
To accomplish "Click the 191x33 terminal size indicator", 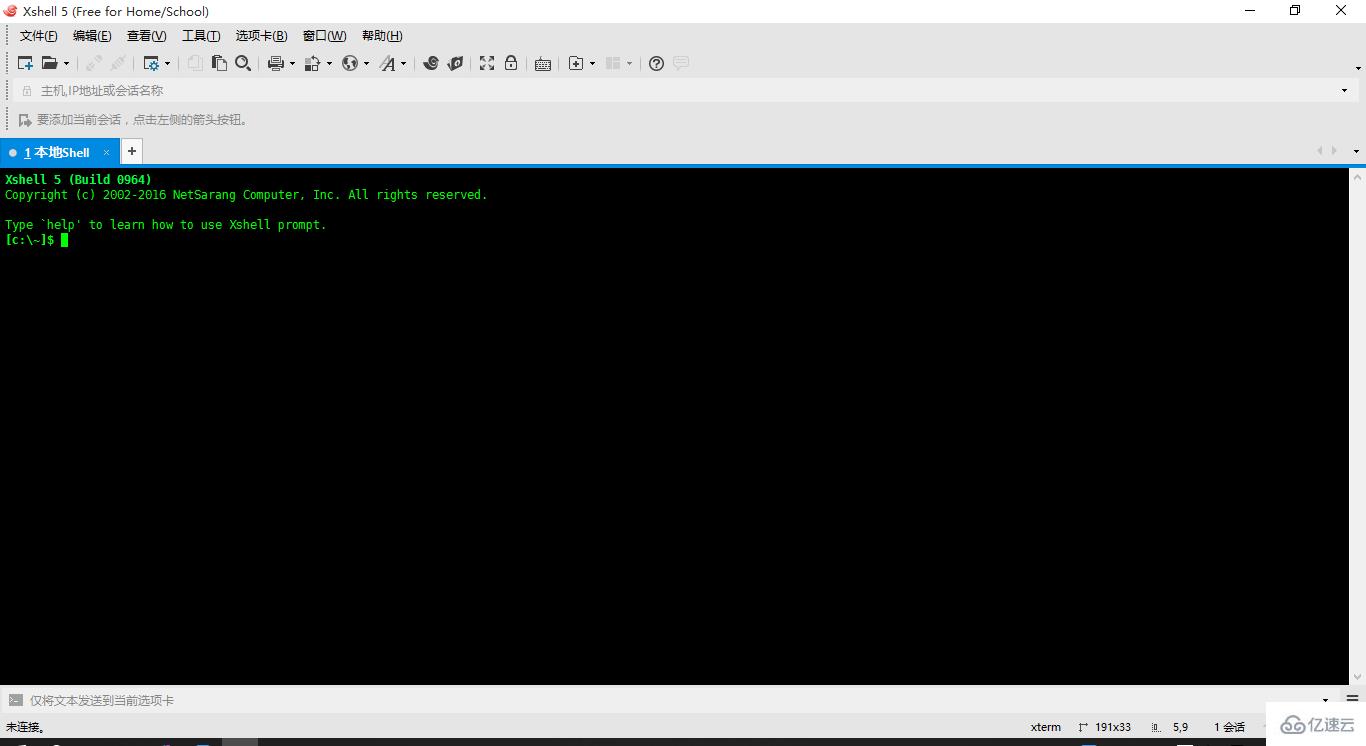I will click(1105, 727).
